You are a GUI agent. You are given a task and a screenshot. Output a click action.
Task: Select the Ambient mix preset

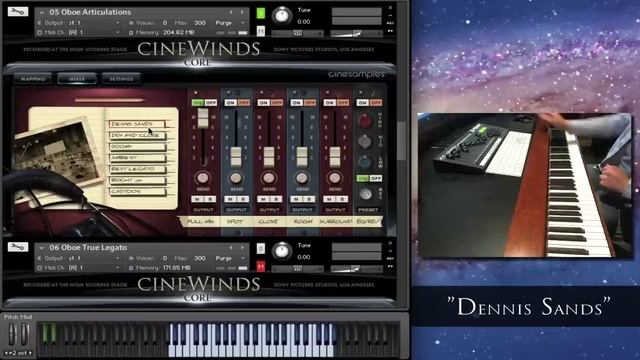pos(138,158)
